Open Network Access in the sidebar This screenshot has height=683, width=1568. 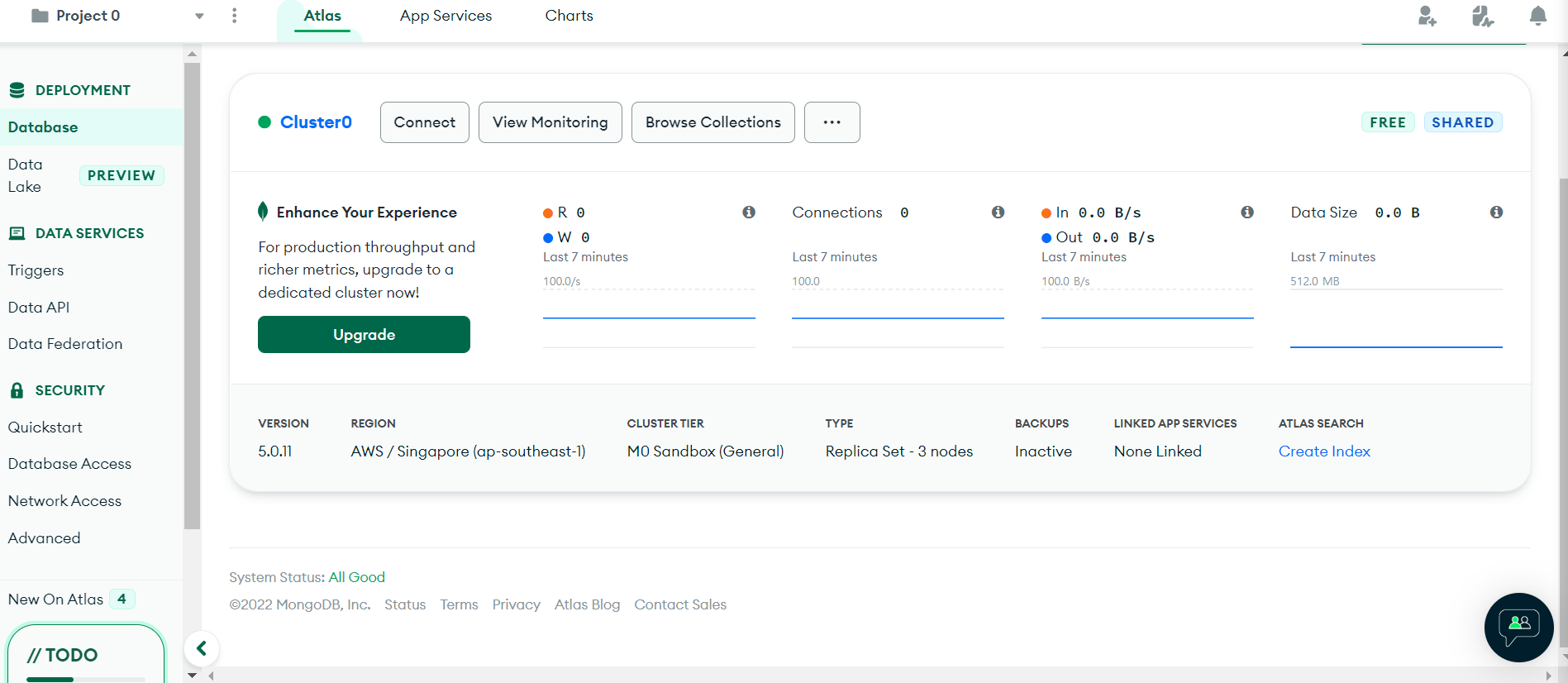coord(64,501)
